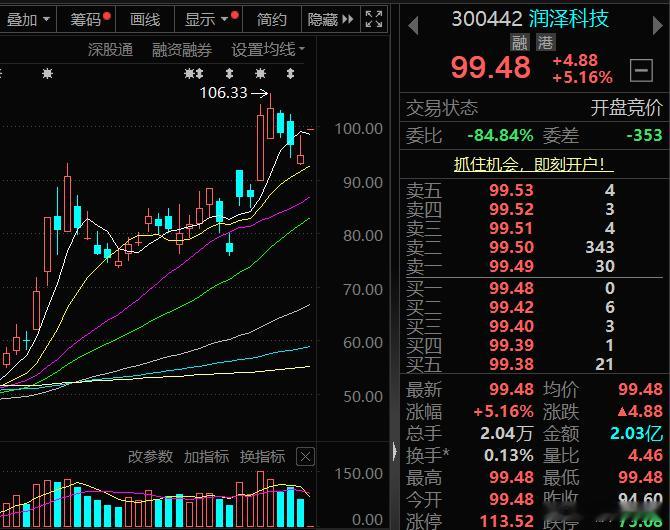Click the 换手 value 0.13%

pos(508,455)
